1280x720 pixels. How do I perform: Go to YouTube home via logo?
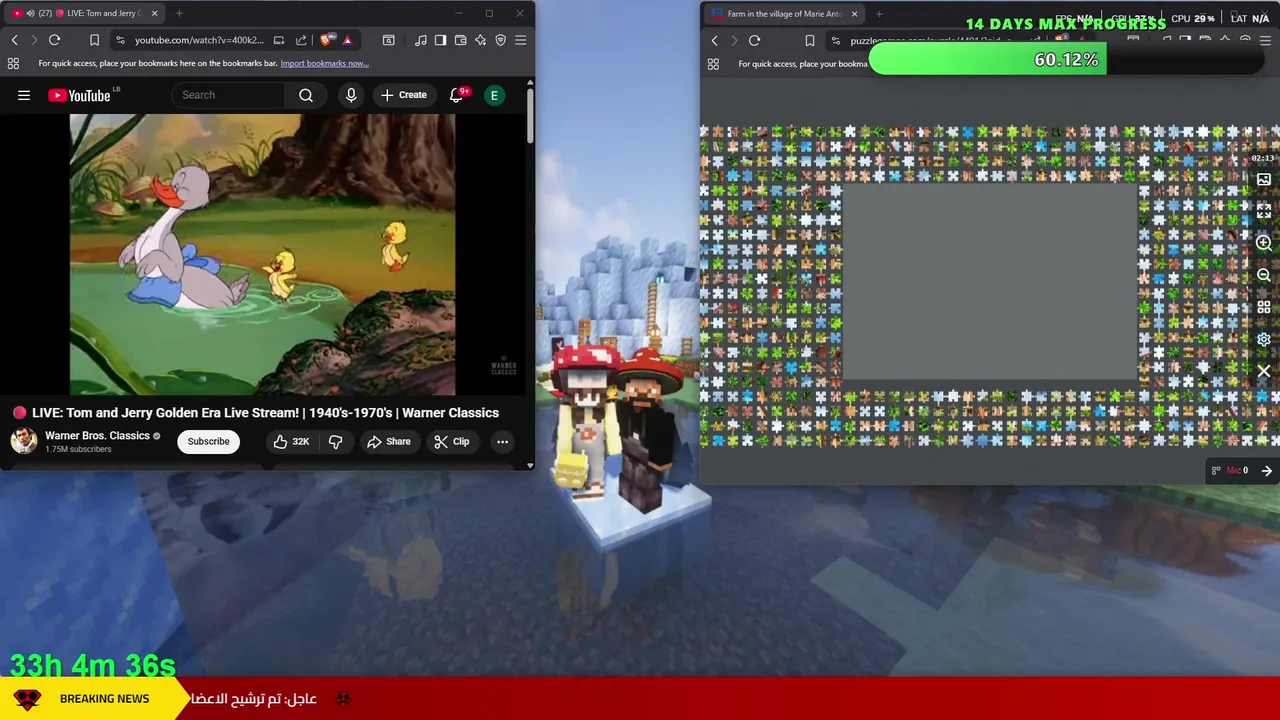tap(80, 95)
